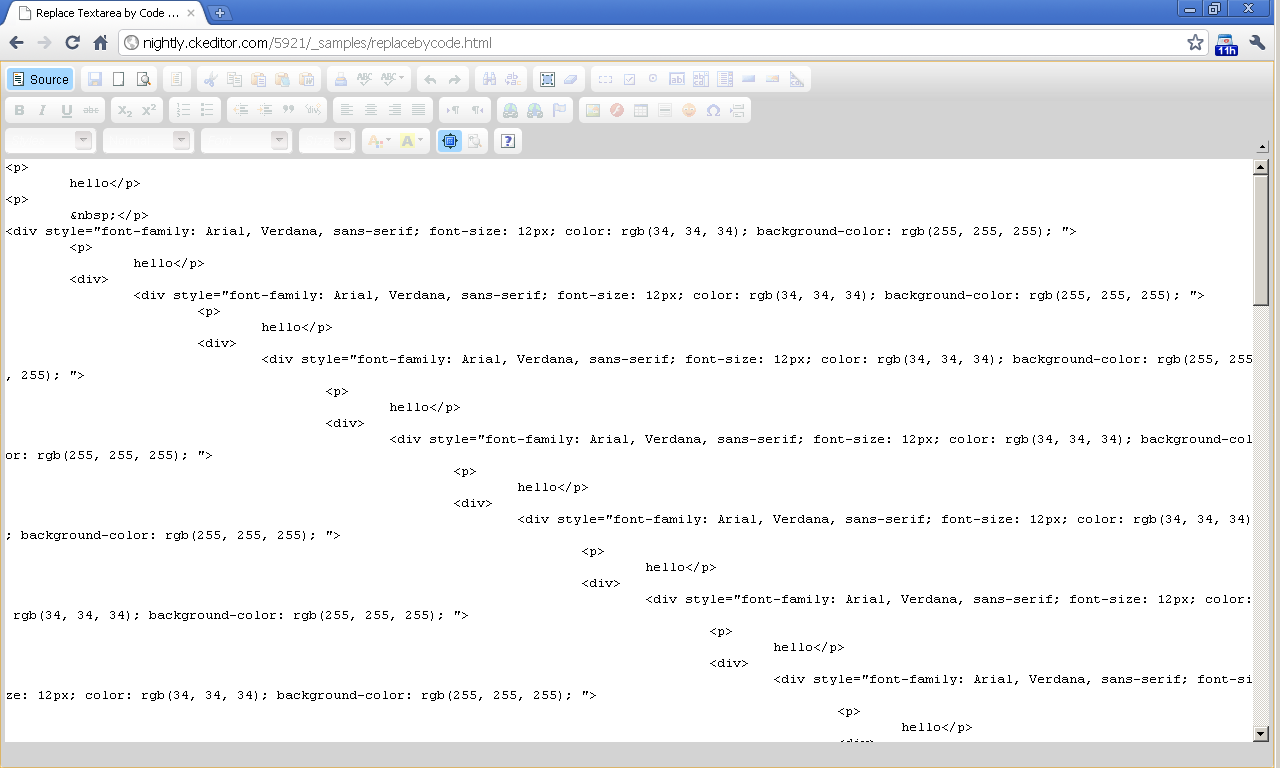Click the Undo arrow icon
Viewport: 1280px width, 768px height.
(429, 78)
